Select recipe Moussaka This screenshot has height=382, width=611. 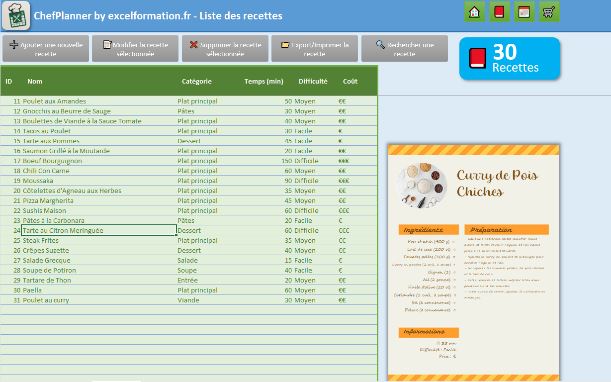click(38, 181)
